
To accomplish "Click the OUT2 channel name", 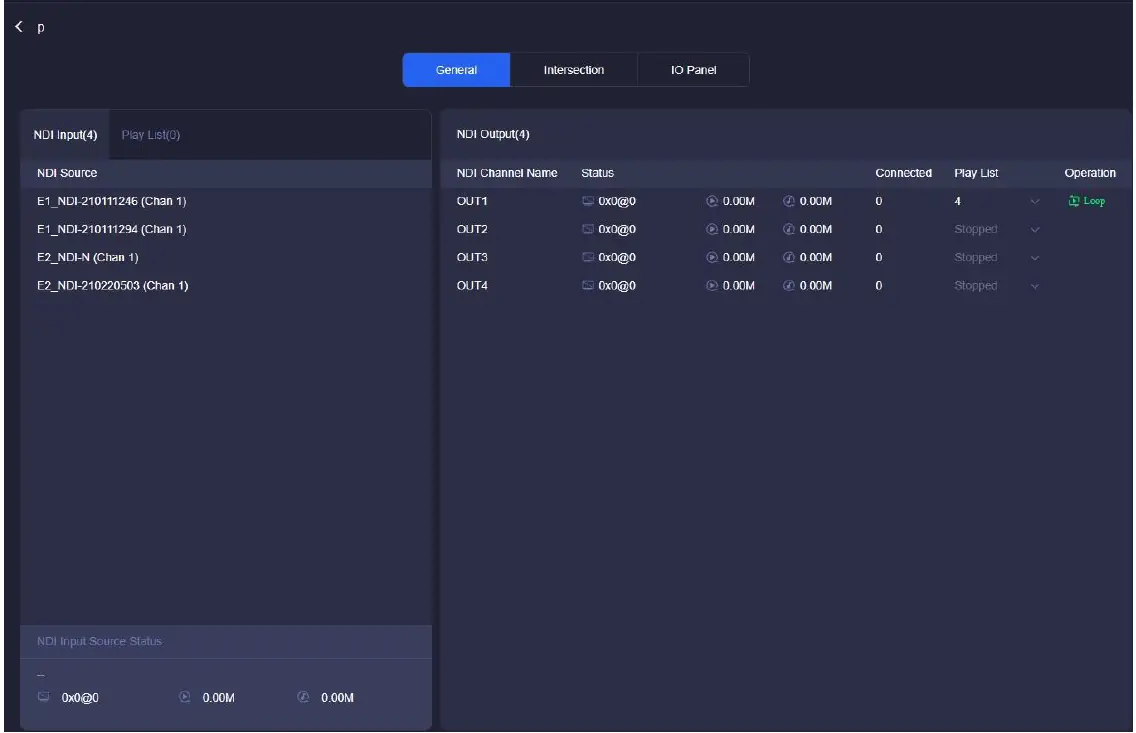I will click(472, 230).
